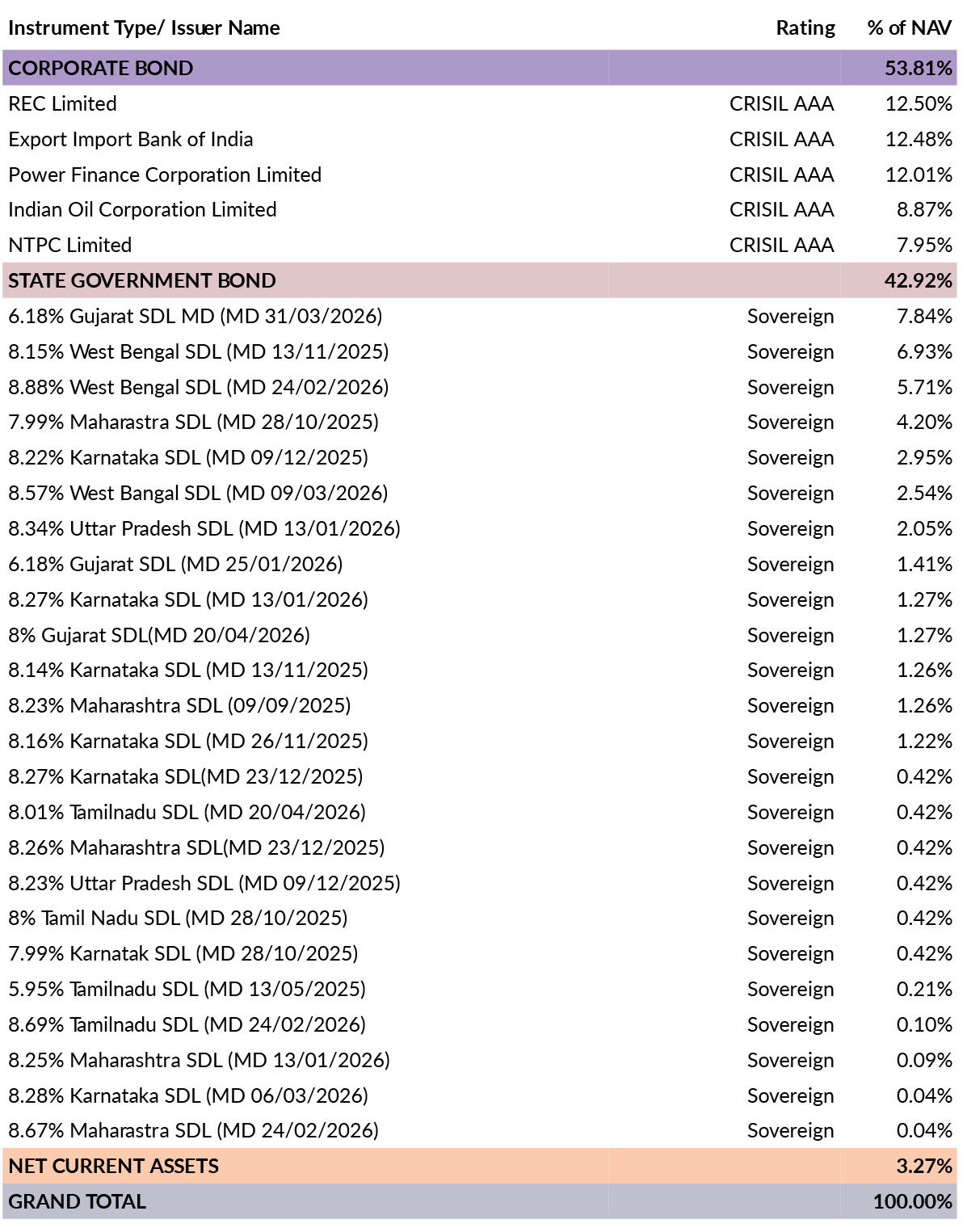This screenshot has width=967, height=1232.
Task: Click the 7.99% Maharastra SDL entry
Action: pyautogui.click(x=193, y=422)
